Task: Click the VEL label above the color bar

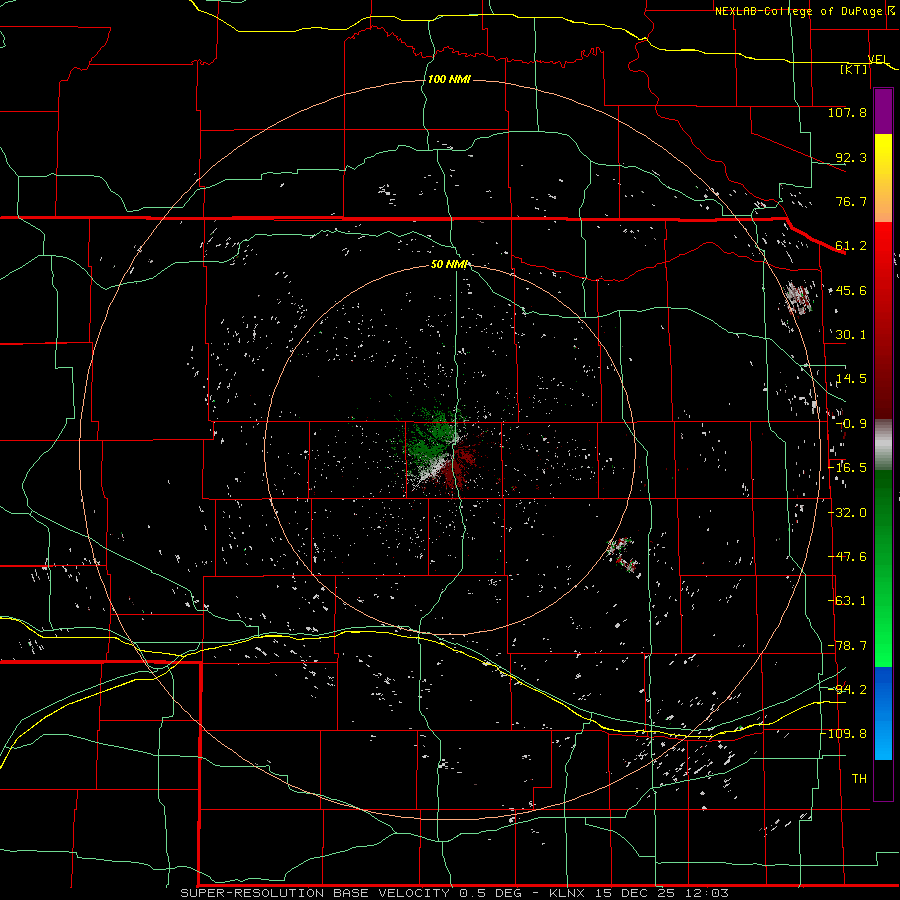Action: (x=878, y=59)
